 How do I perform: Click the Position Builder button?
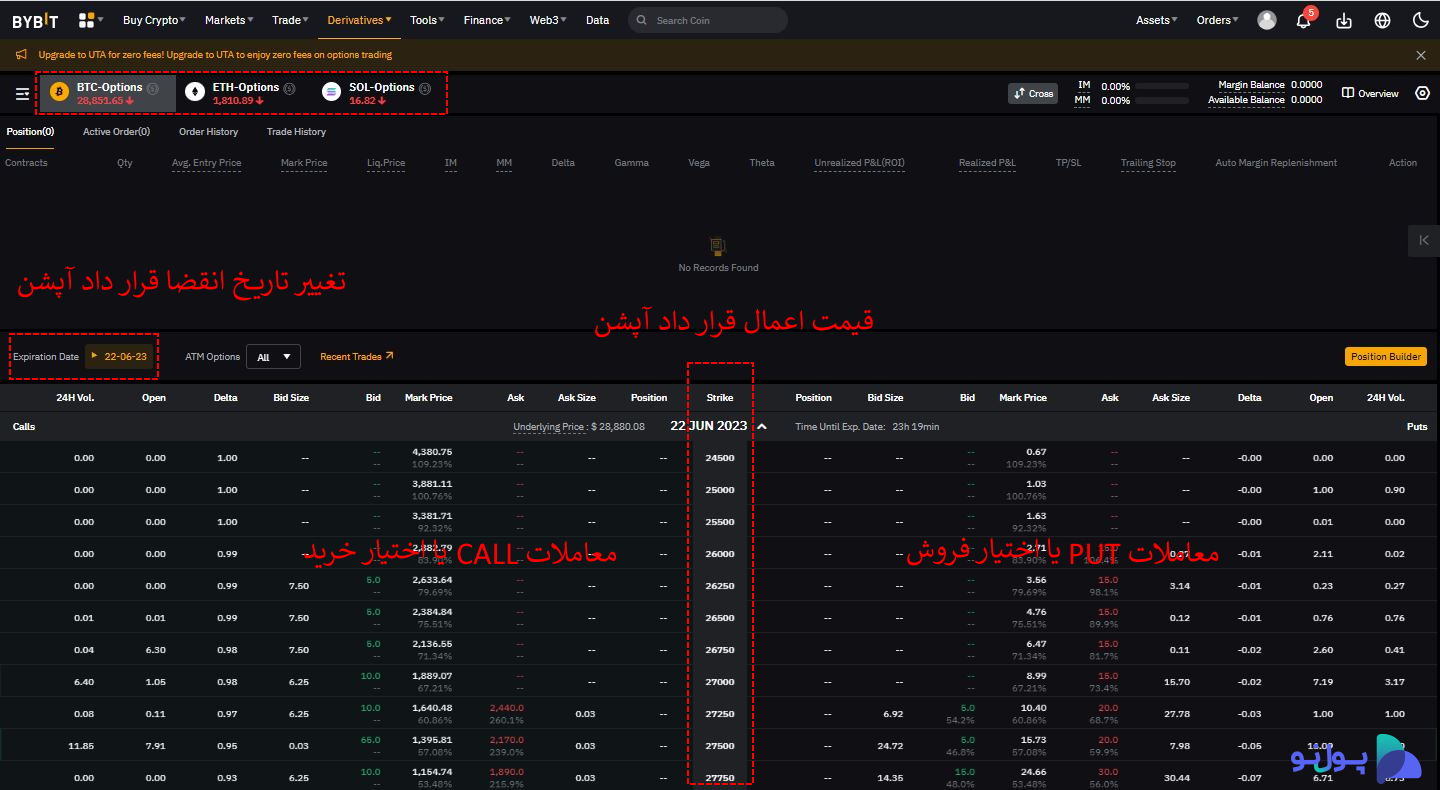coord(1385,356)
